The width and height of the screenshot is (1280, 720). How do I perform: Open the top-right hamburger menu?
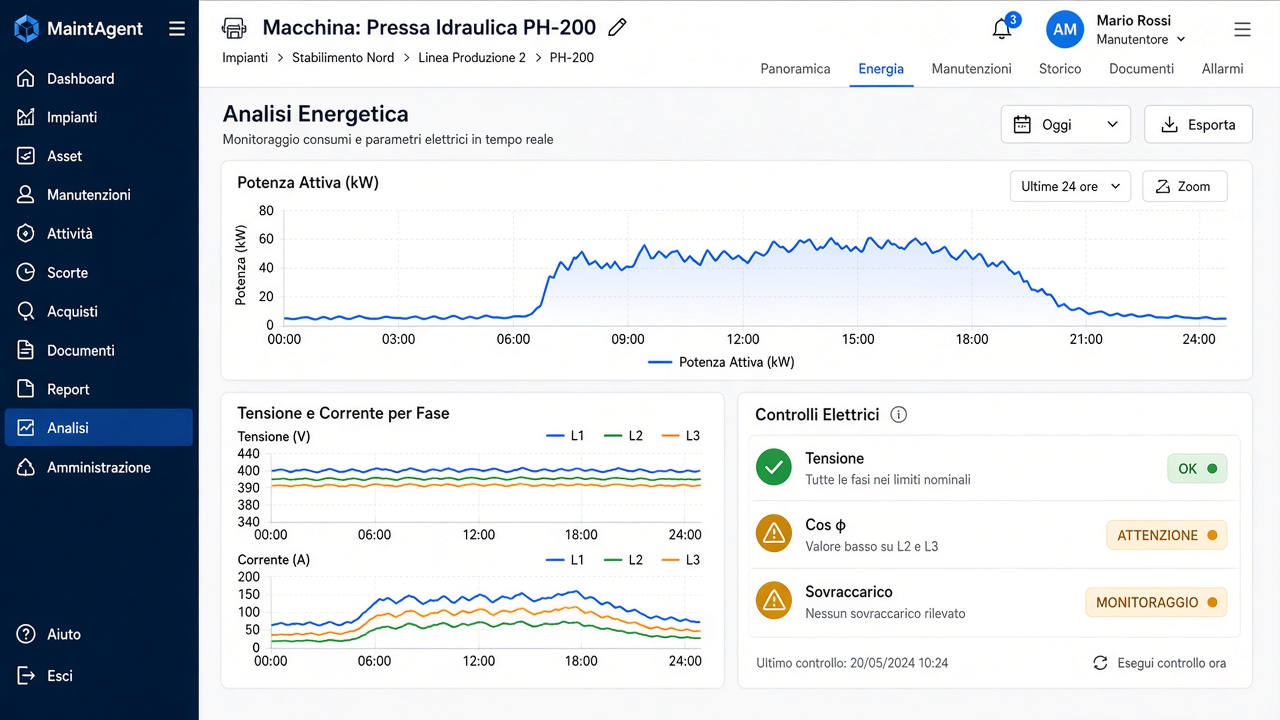point(1242,30)
